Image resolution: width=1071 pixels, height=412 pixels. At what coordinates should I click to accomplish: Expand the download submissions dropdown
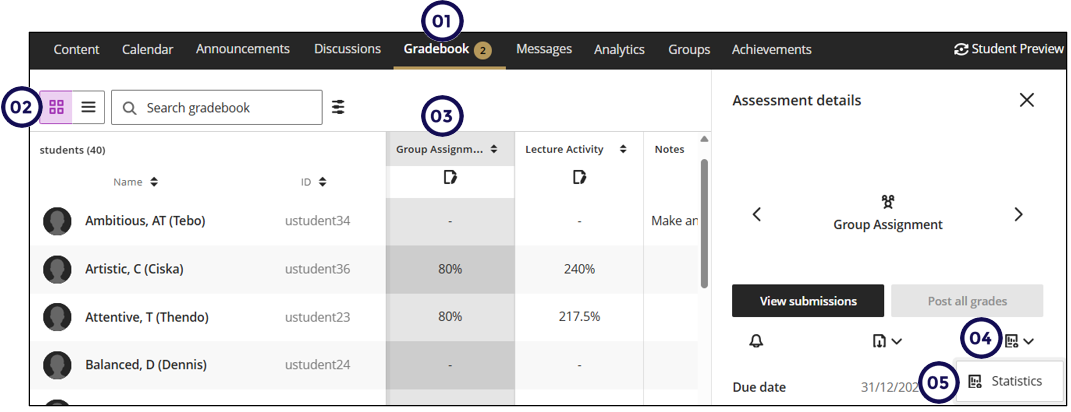[x=887, y=341]
